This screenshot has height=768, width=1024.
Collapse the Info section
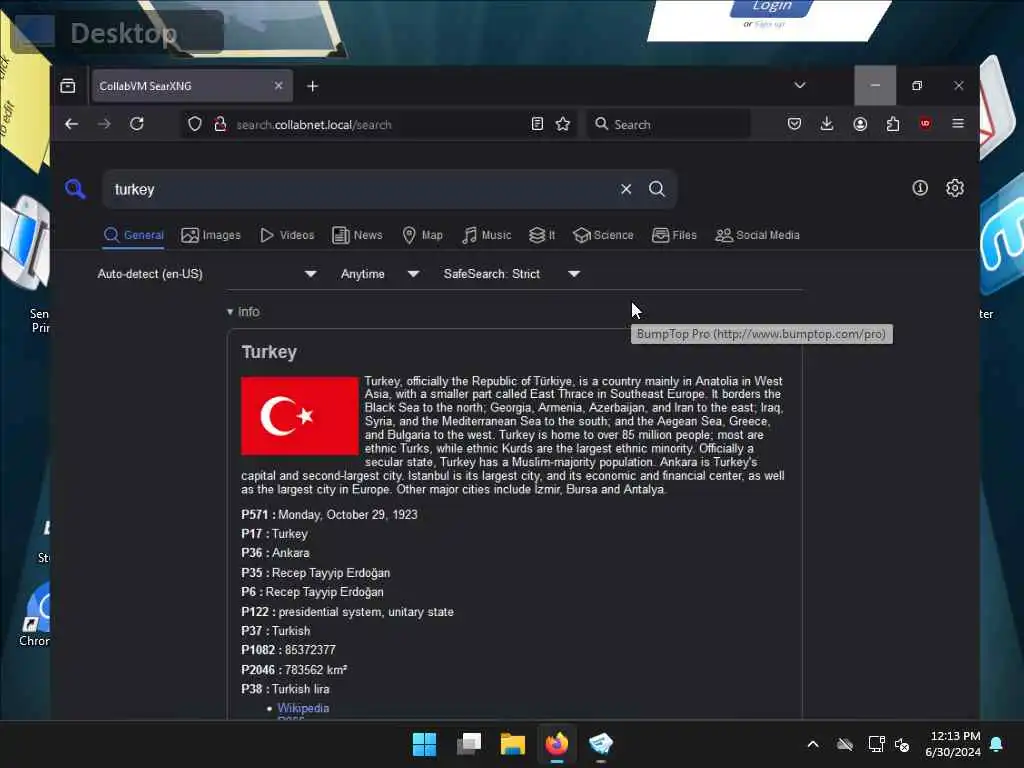[243, 312]
